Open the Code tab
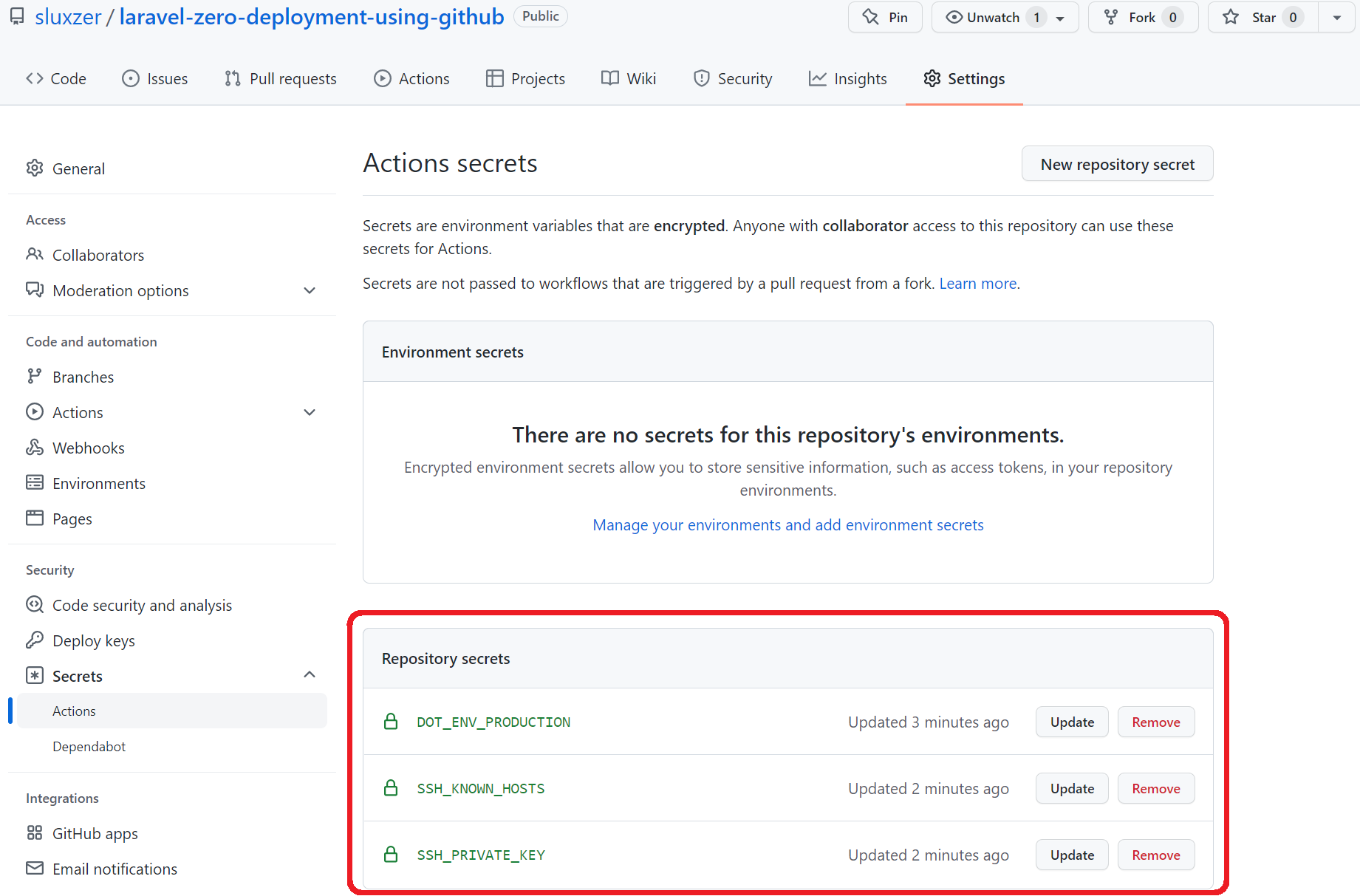This screenshot has width=1360, height=896. click(56, 78)
